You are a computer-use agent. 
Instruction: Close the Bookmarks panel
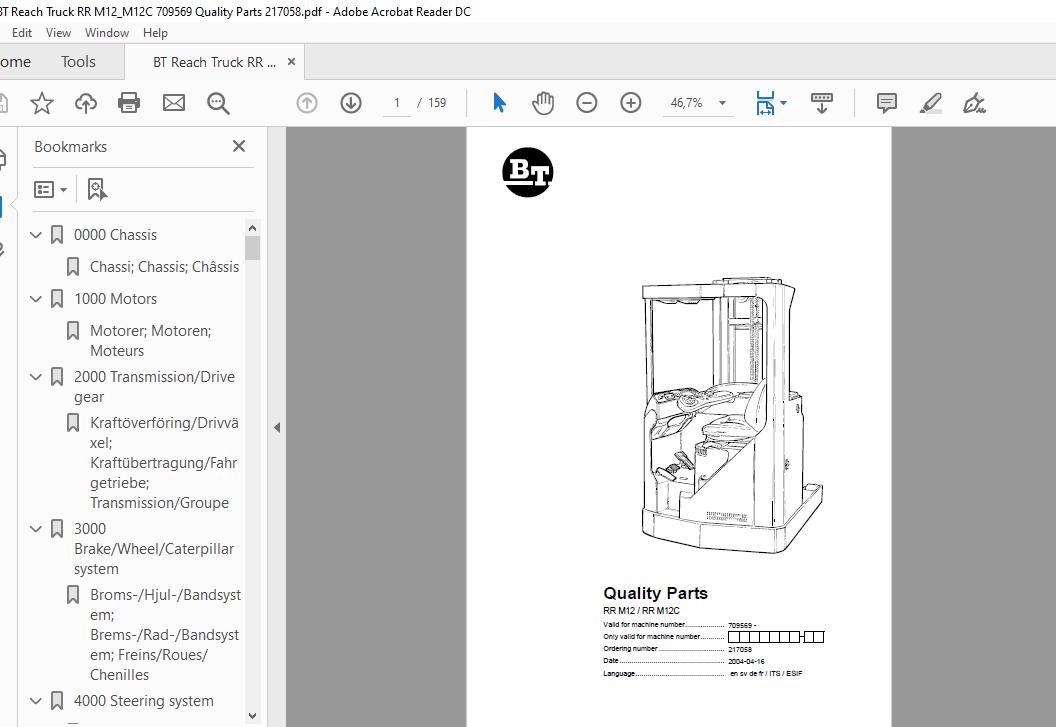(239, 146)
